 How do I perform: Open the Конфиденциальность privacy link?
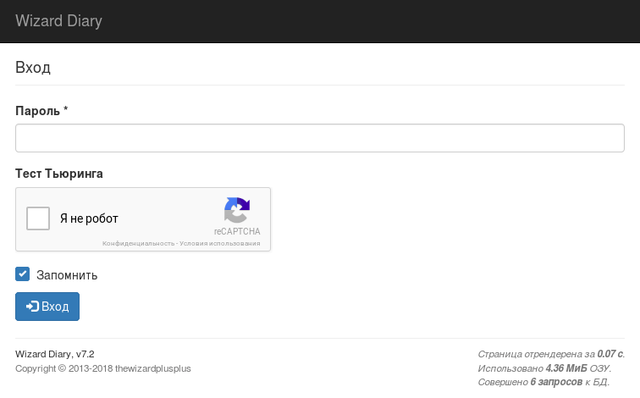[x=138, y=243]
